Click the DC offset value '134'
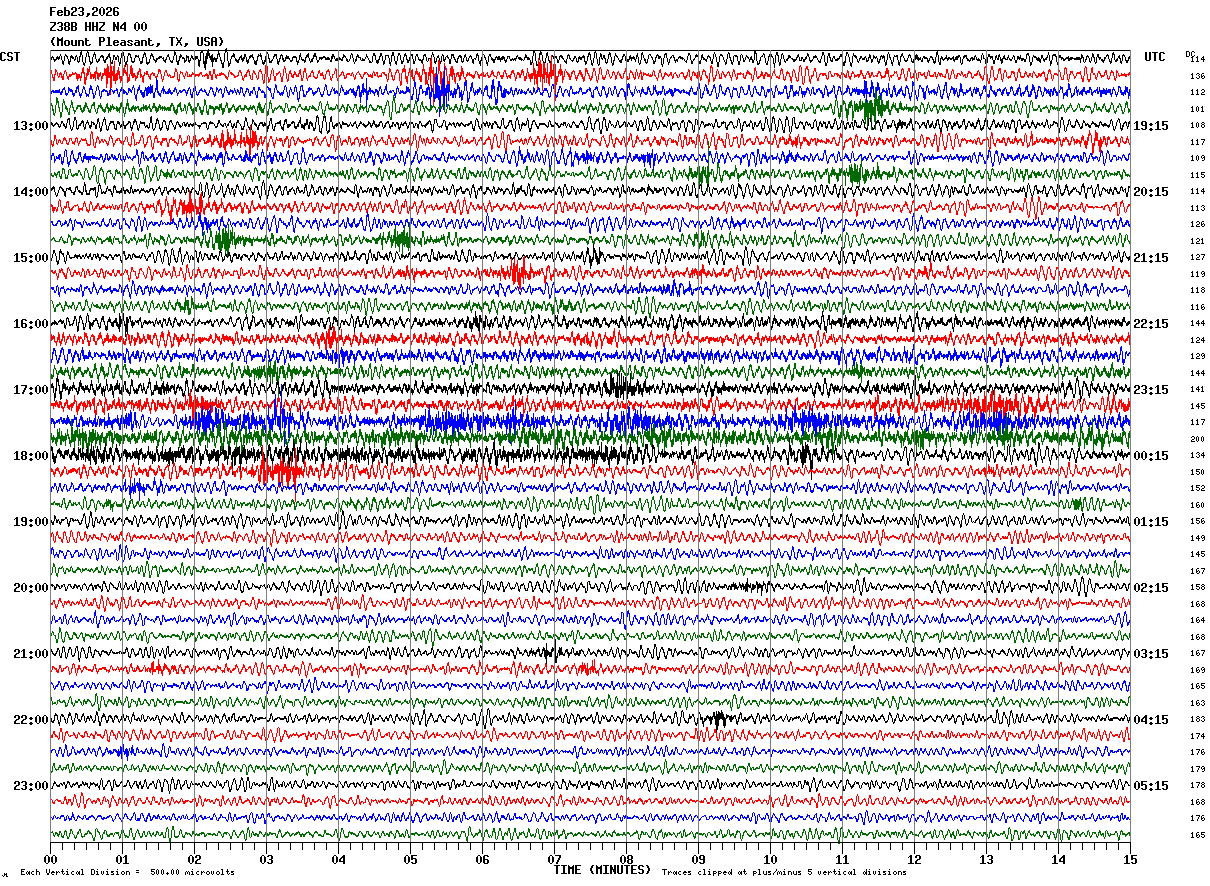Screen dimensions: 1210x886 pyautogui.click(x=1197, y=455)
